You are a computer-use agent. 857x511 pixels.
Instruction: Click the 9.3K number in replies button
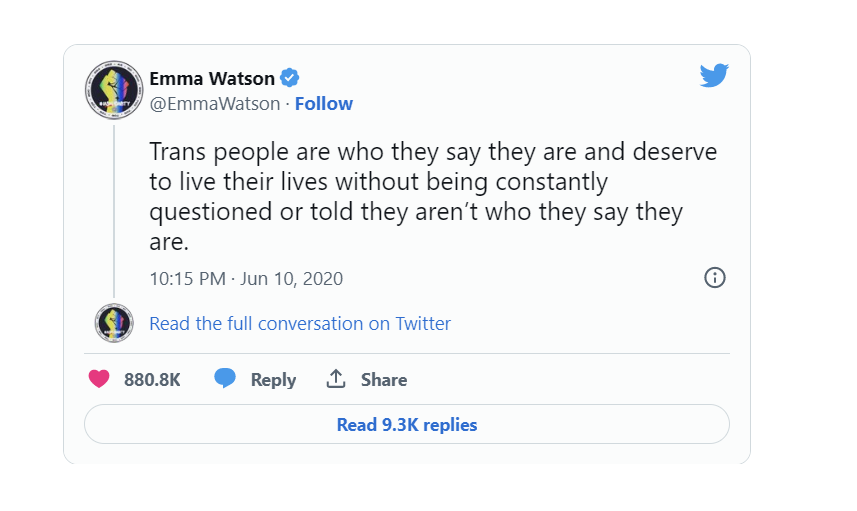click(400, 425)
